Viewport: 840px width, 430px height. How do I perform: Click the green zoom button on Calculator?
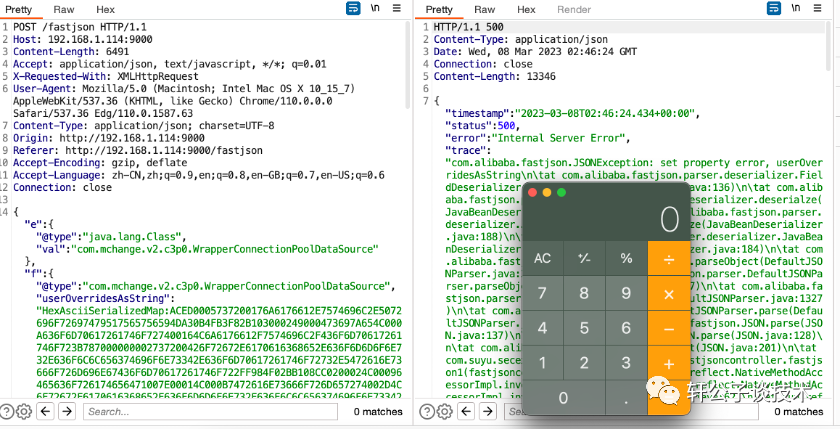[561, 192]
